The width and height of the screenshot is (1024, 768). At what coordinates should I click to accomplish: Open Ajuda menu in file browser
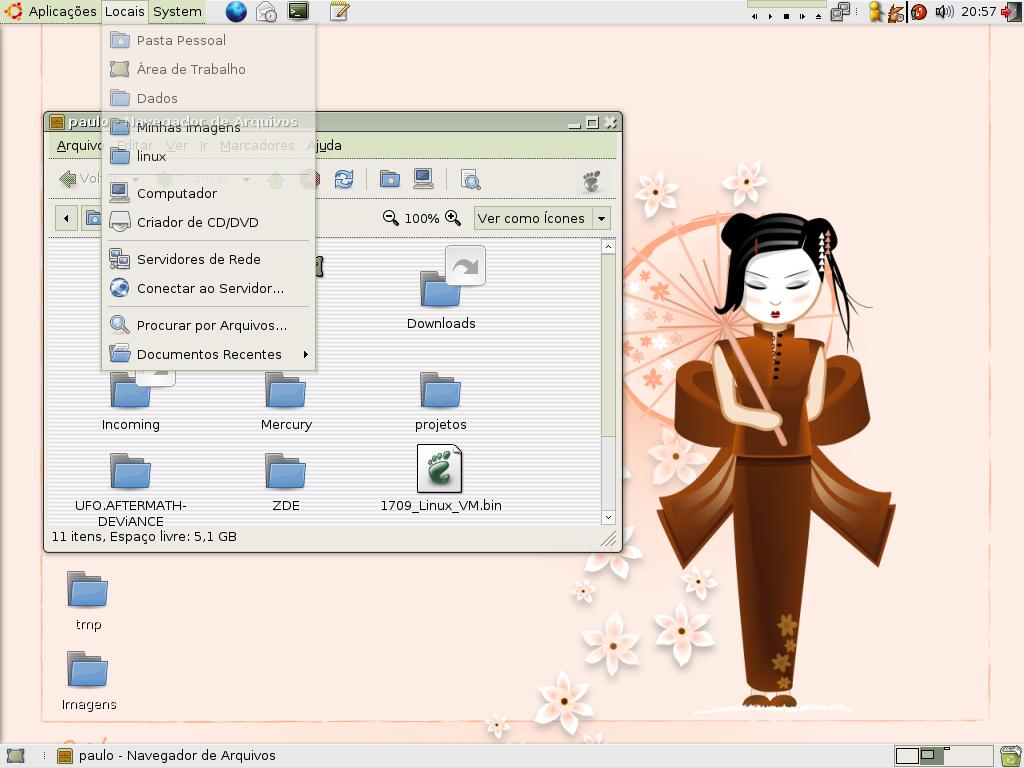(325, 146)
